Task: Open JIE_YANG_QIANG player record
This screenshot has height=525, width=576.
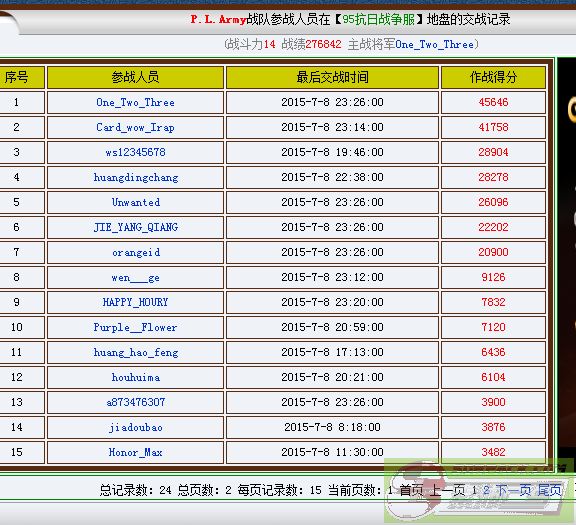Action: point(136,227)
